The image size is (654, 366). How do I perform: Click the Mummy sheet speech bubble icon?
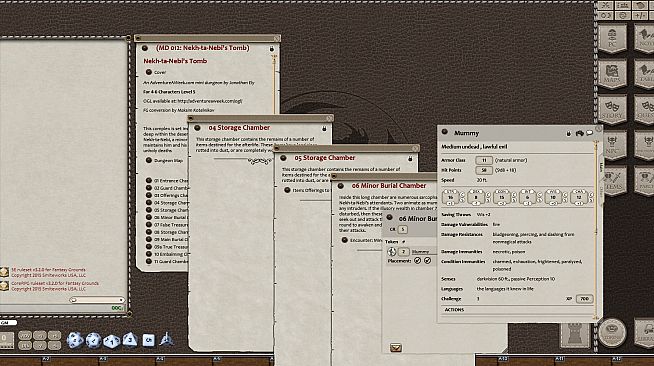[589, 133]
